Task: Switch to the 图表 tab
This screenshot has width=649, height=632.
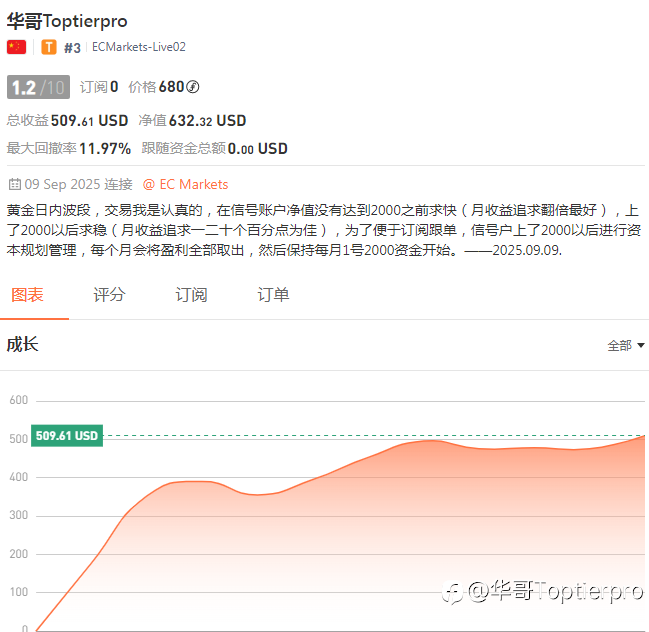Action: [x=27, y=295]
